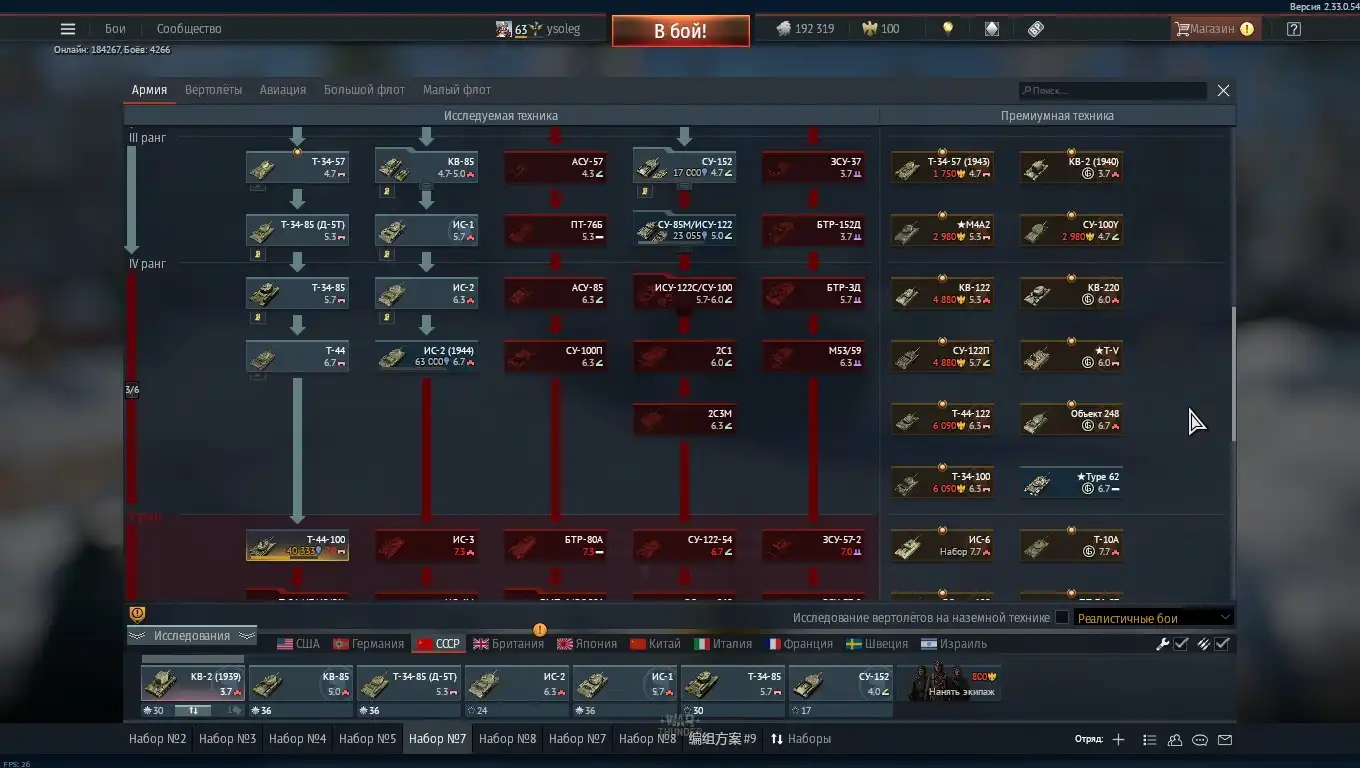Click the orange shield icon above Исследования

click(x=138, y=614)
